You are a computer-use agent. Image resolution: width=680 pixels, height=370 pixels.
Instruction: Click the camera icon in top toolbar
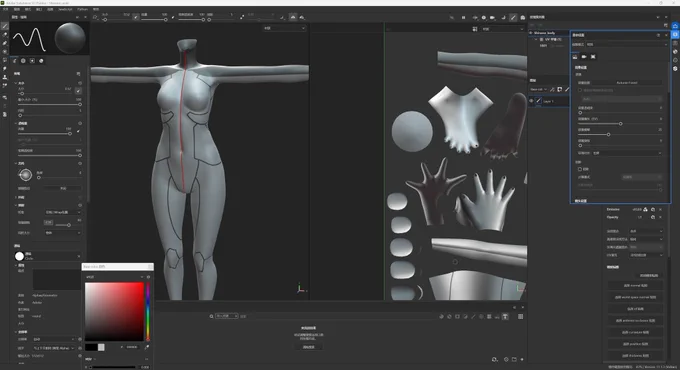tap(492, 17)
